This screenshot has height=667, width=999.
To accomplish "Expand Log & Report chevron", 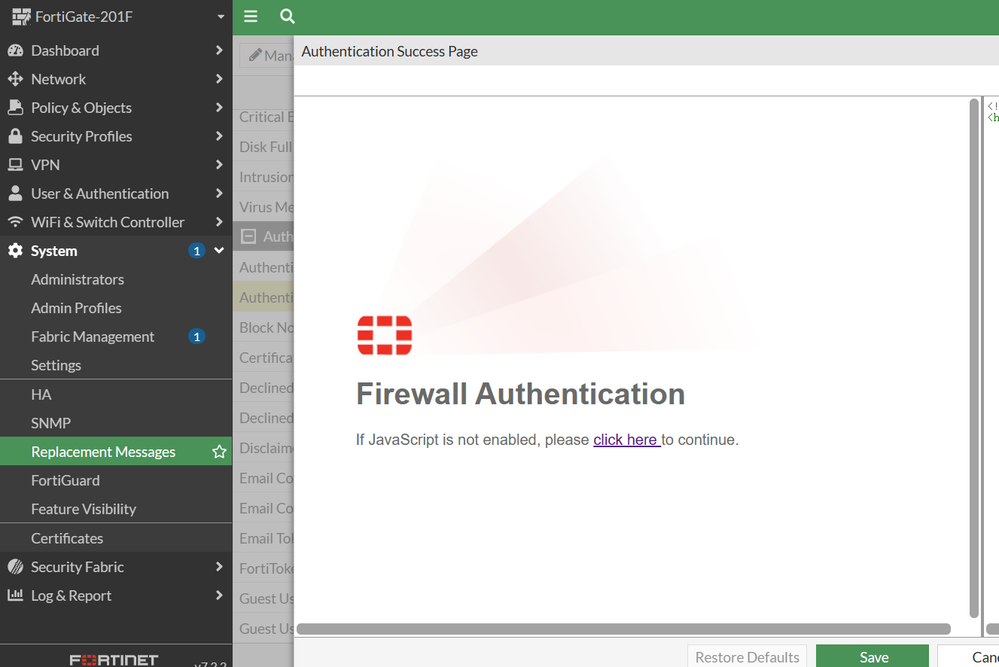I will click(219, 596).
